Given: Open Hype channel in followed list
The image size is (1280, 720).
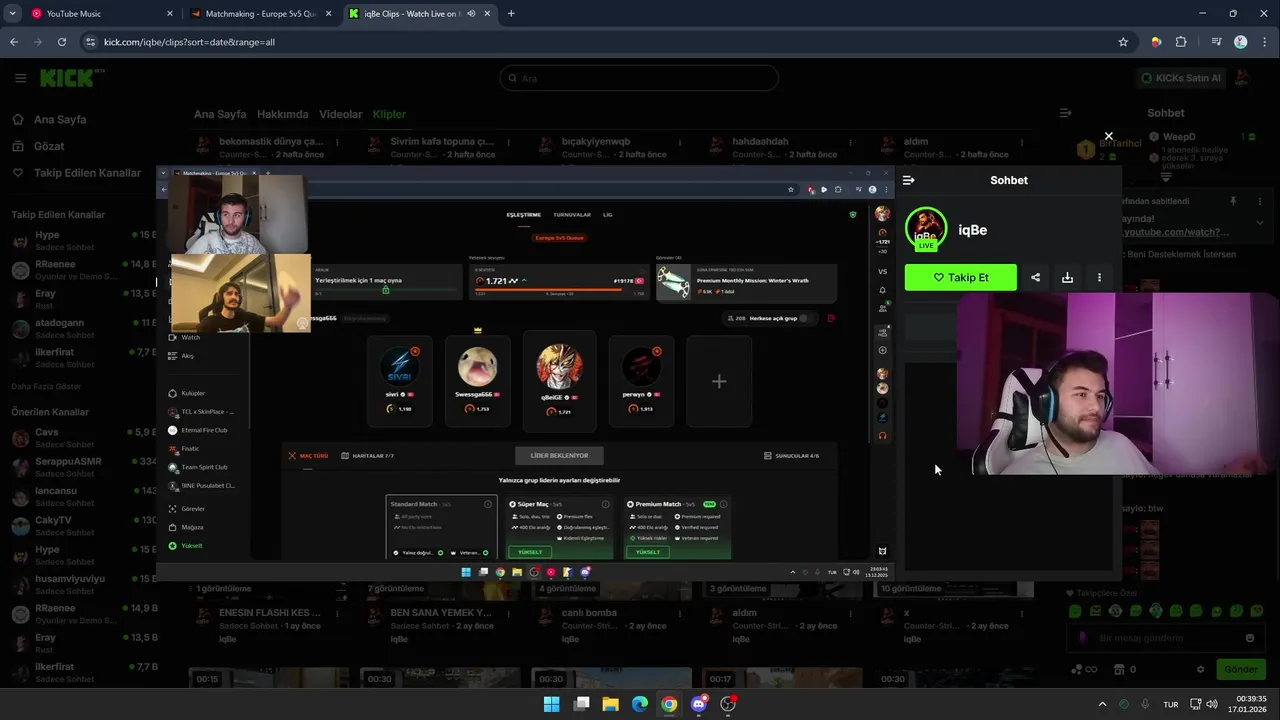Looking at the screenshot, I should [80, 241].
